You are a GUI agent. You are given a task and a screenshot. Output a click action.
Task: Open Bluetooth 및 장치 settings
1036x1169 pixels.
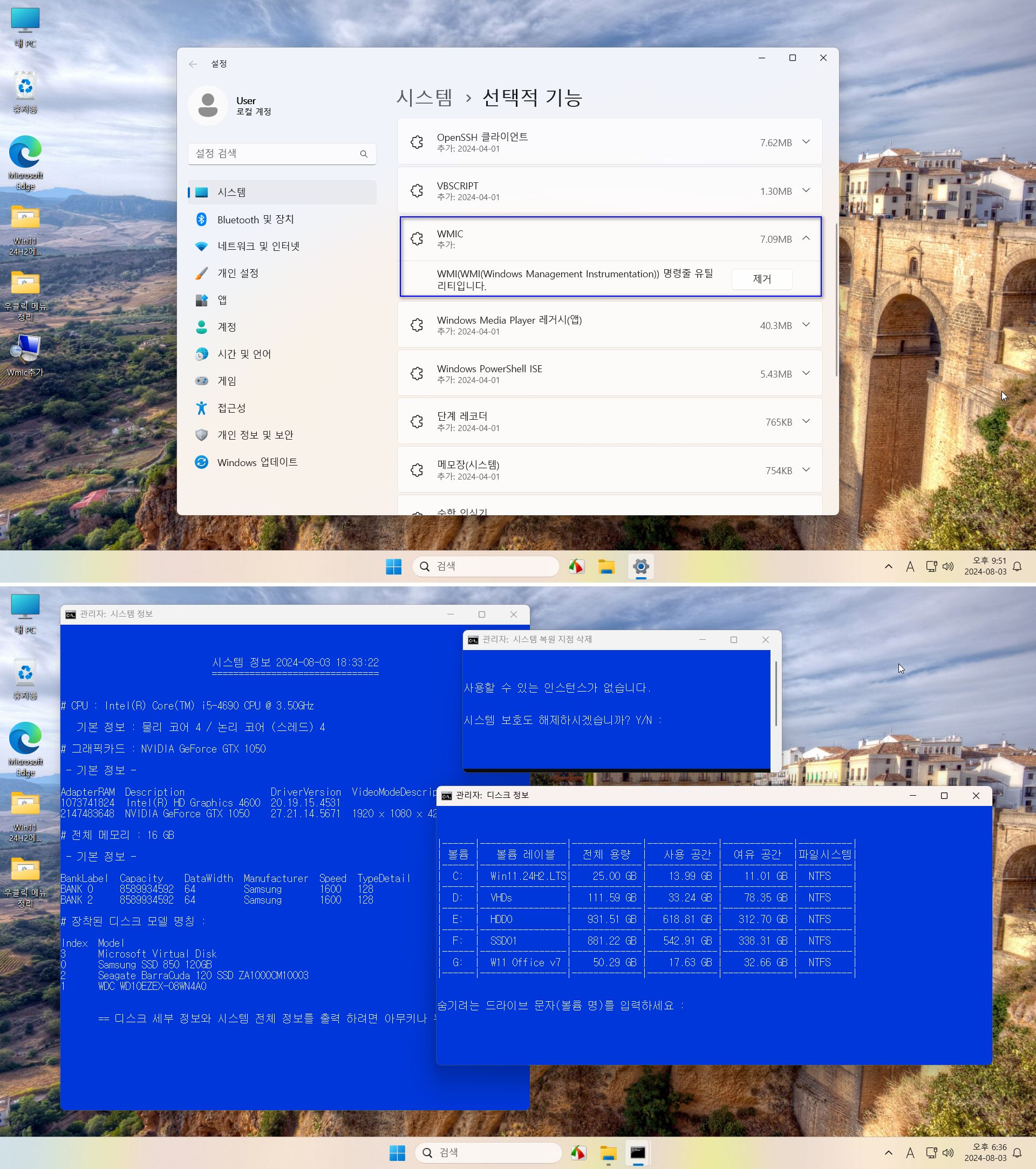point(282,219)
